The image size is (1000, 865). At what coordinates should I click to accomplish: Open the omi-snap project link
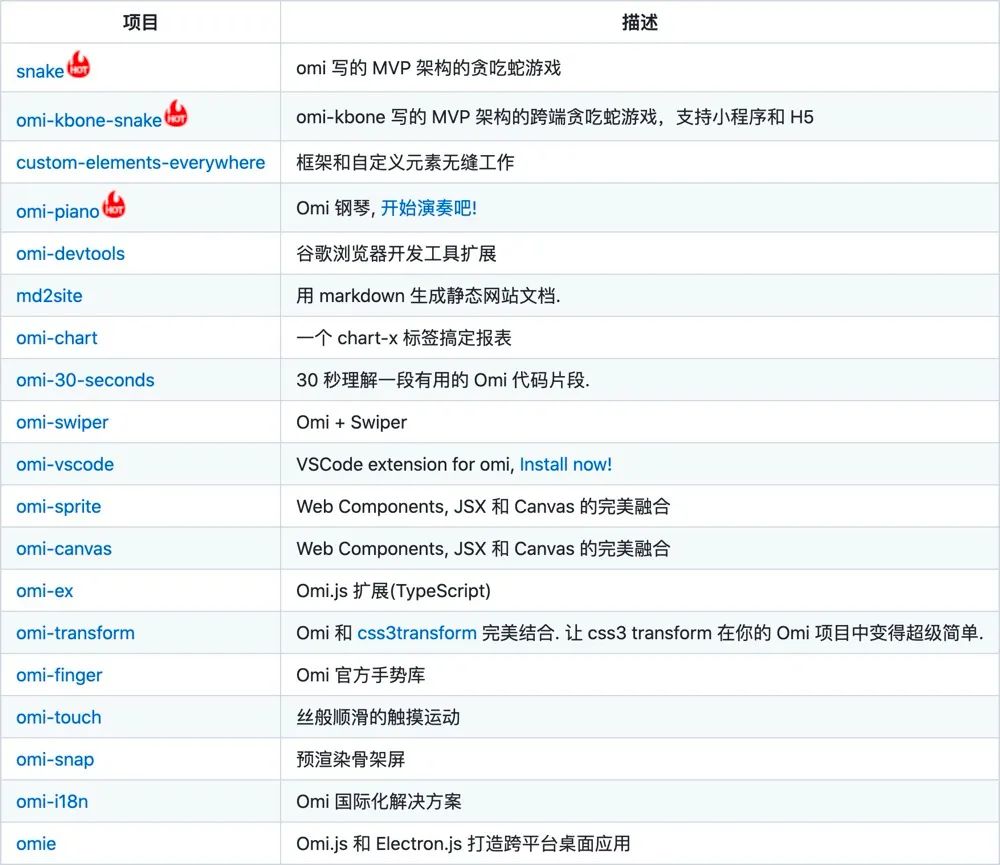pyautogui.click(x=55, y=759)
